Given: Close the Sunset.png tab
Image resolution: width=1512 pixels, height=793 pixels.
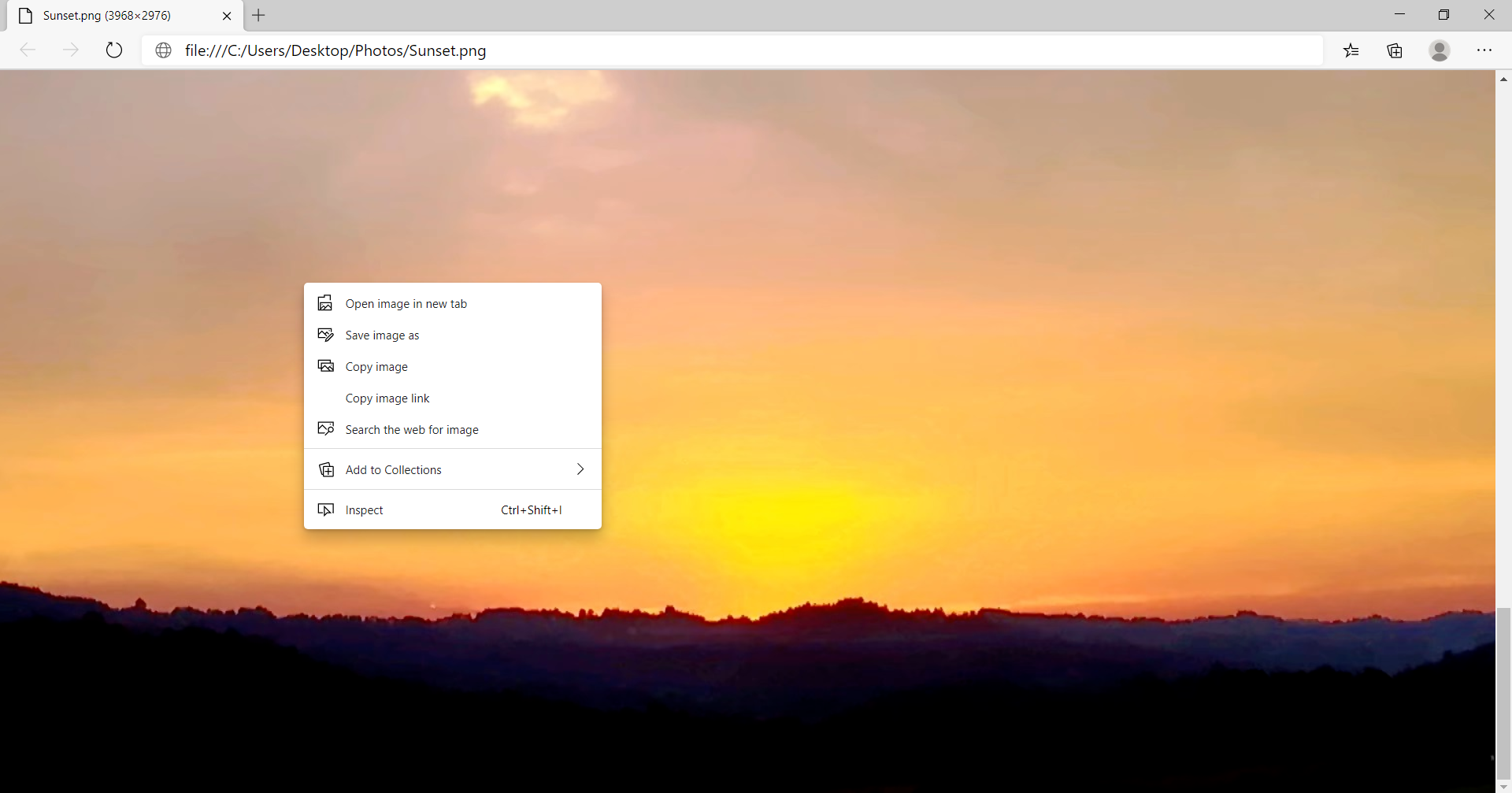Looking at the screenshot, I should [227, 16].
